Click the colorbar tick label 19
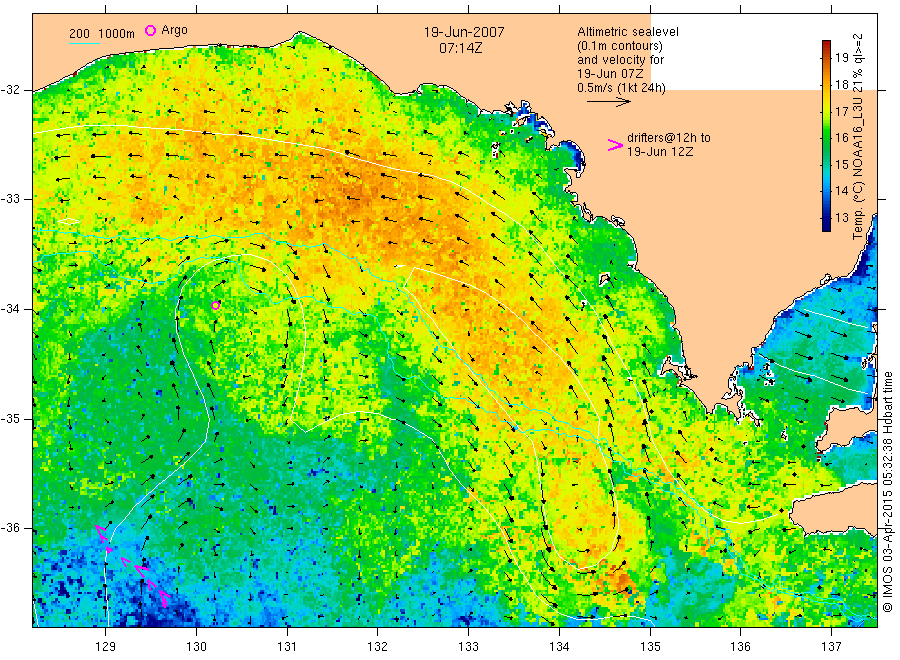Viewport: 900px width, 660px height. (841, 57)
